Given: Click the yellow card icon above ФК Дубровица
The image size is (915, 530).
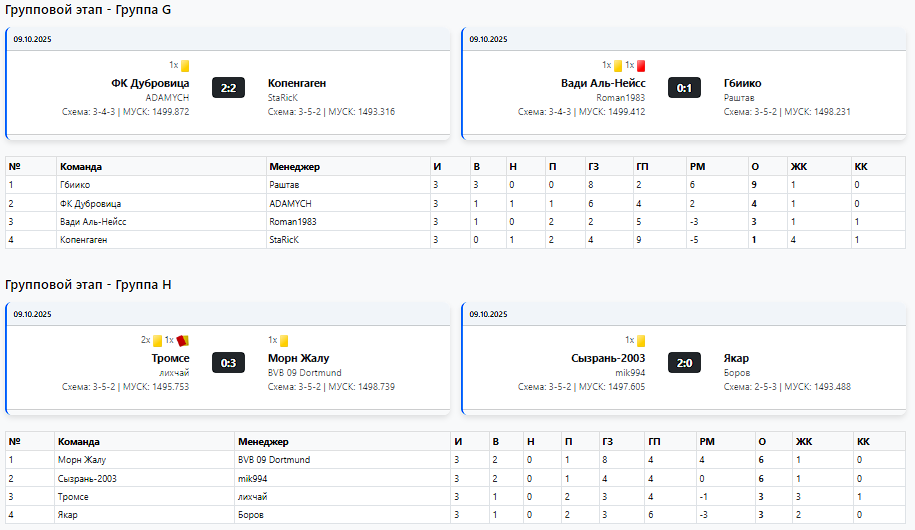Looking at the screenshot, I should (185, 66).
